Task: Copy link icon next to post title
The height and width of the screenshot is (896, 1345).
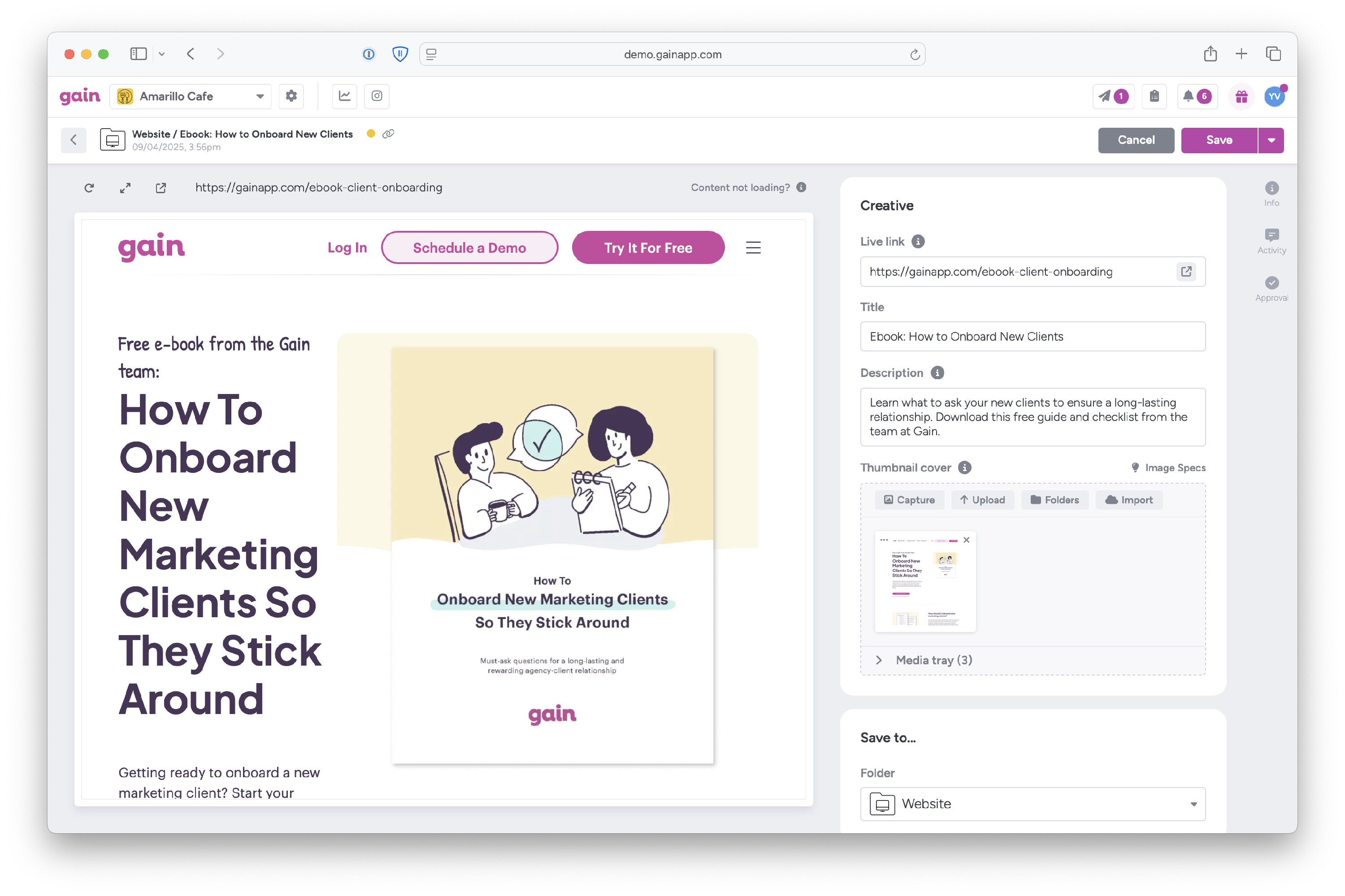Action: pyautogui.click(x=388, y=134)
